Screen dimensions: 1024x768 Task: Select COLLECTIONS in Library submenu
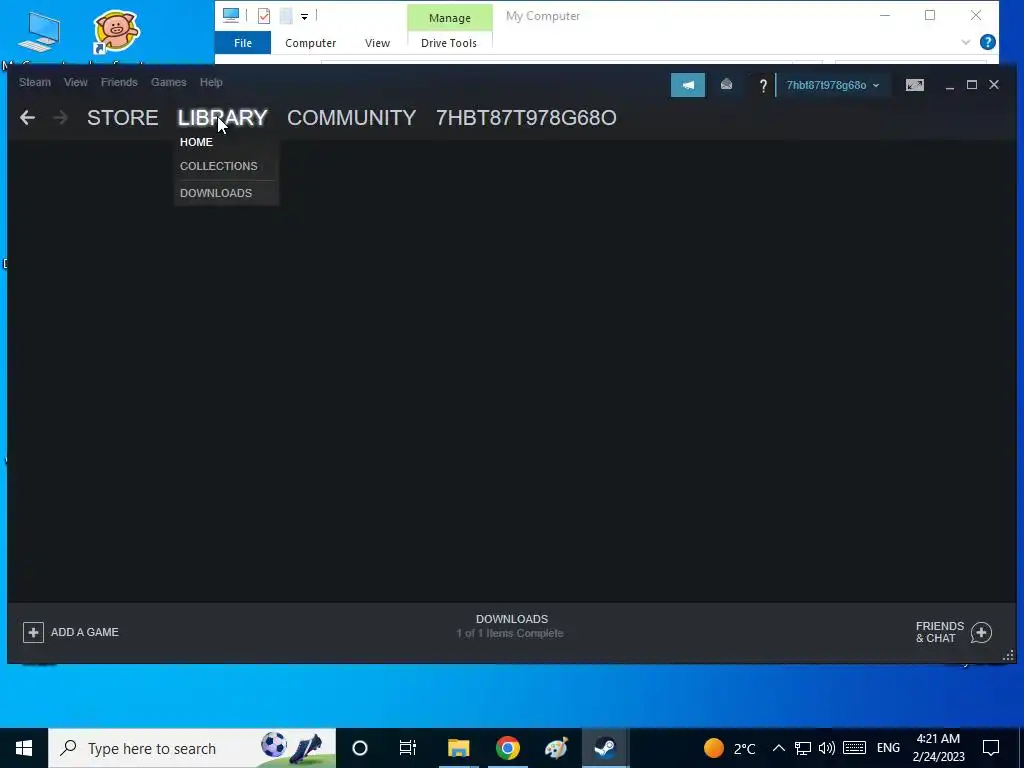point(219,166)
